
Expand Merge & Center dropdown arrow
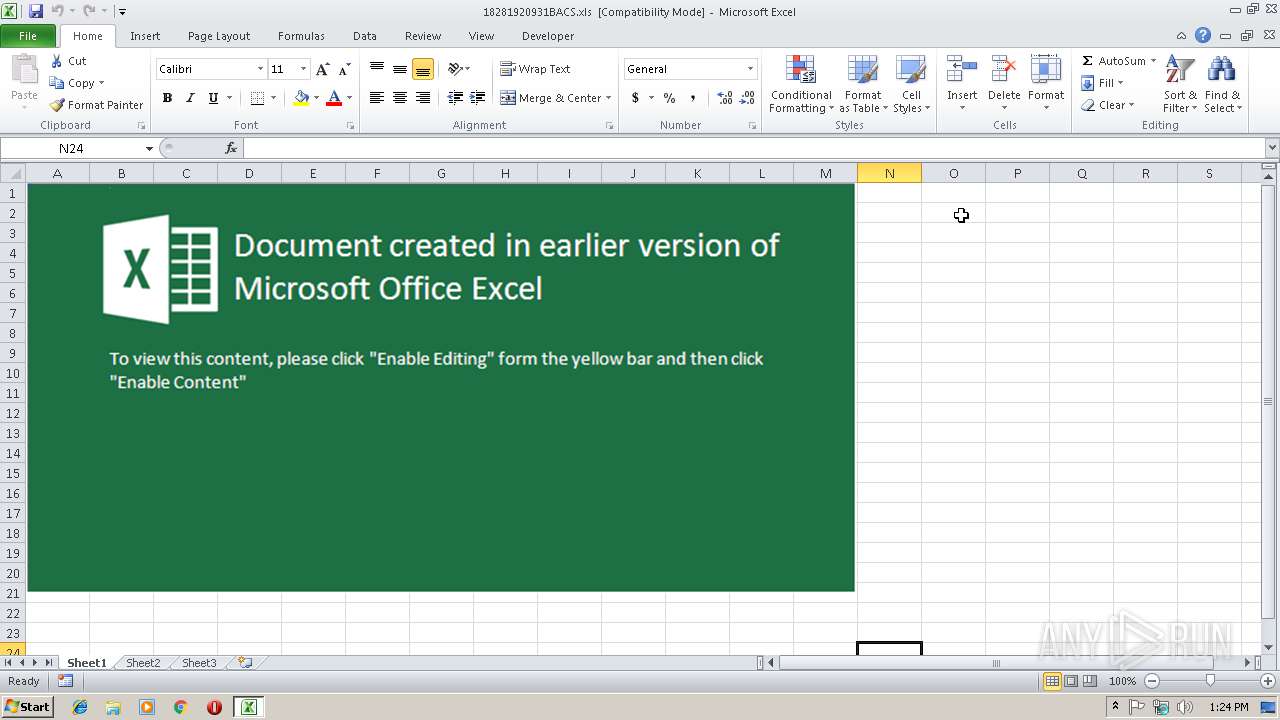pyautogui.click(x=608, y=98)
